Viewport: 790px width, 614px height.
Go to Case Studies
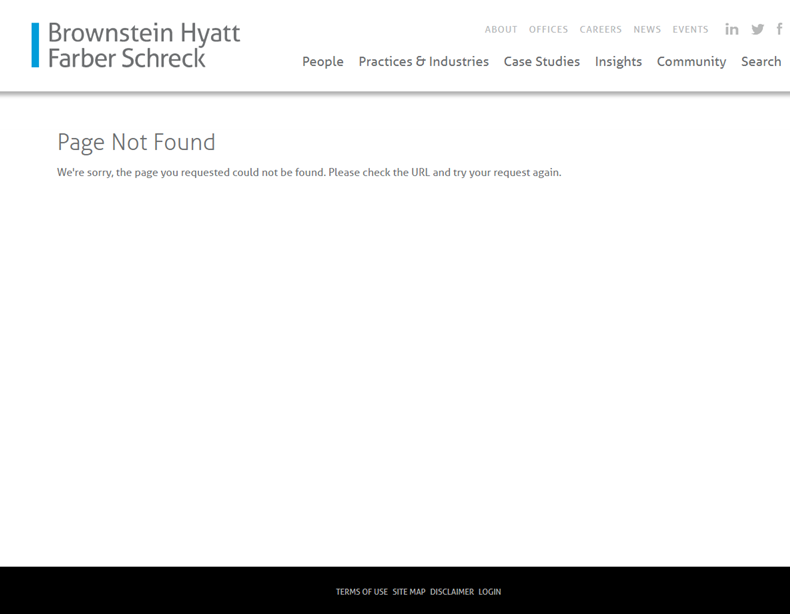[x=542, y=61]
